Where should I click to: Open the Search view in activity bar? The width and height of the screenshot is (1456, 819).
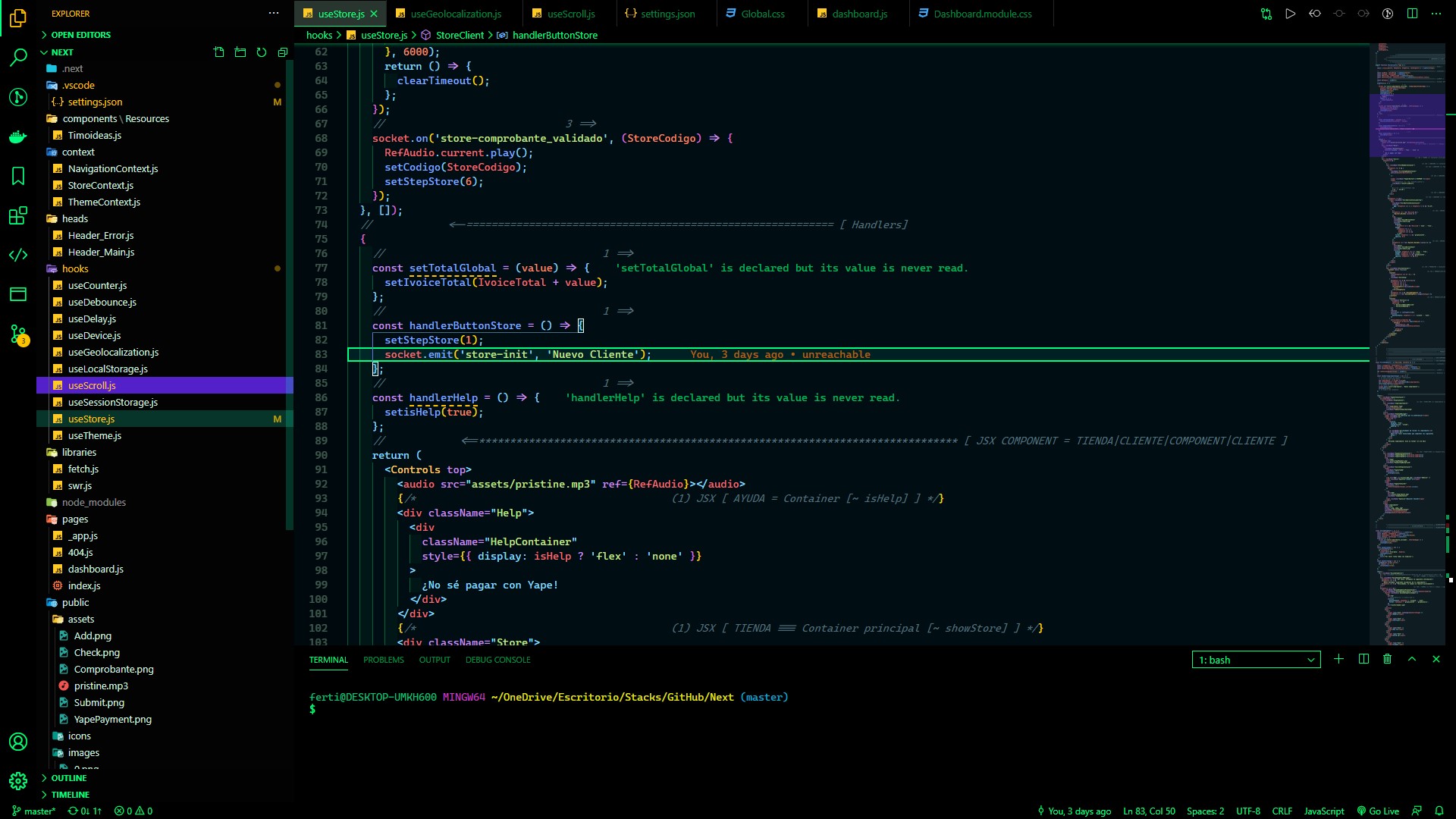(x=18, y=57)
